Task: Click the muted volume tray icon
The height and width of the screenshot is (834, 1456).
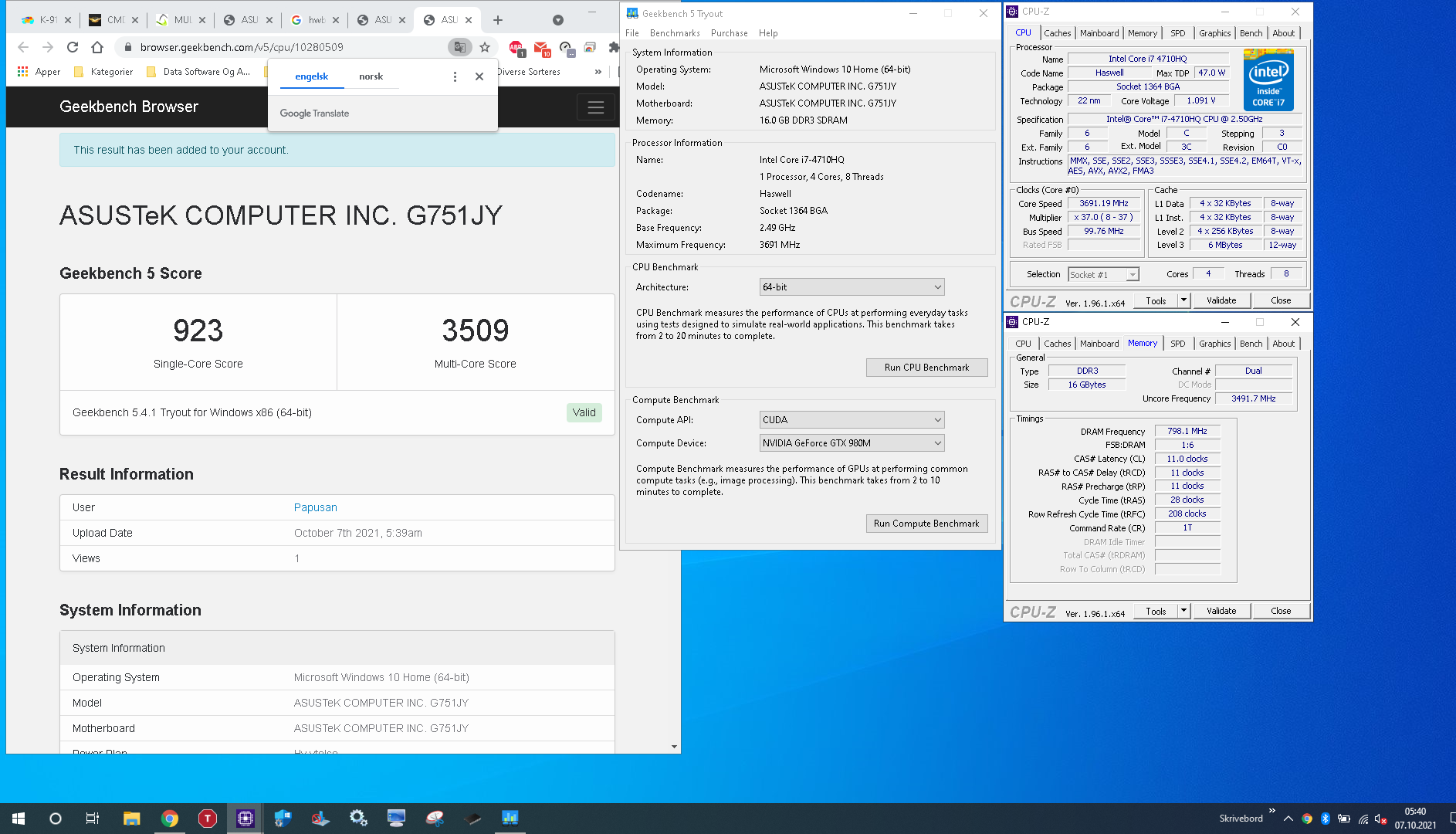Action: coord(1381,819)
